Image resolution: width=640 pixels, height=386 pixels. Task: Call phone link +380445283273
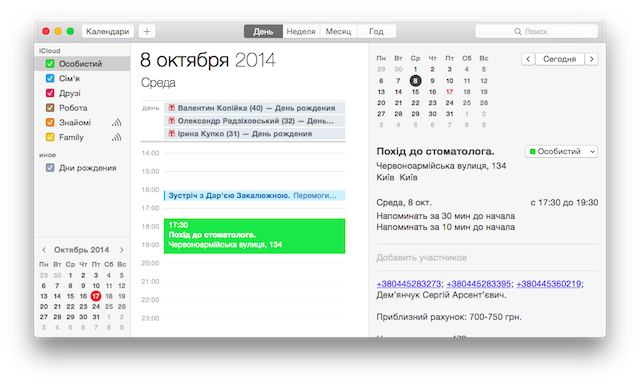[x=409, y=284]
